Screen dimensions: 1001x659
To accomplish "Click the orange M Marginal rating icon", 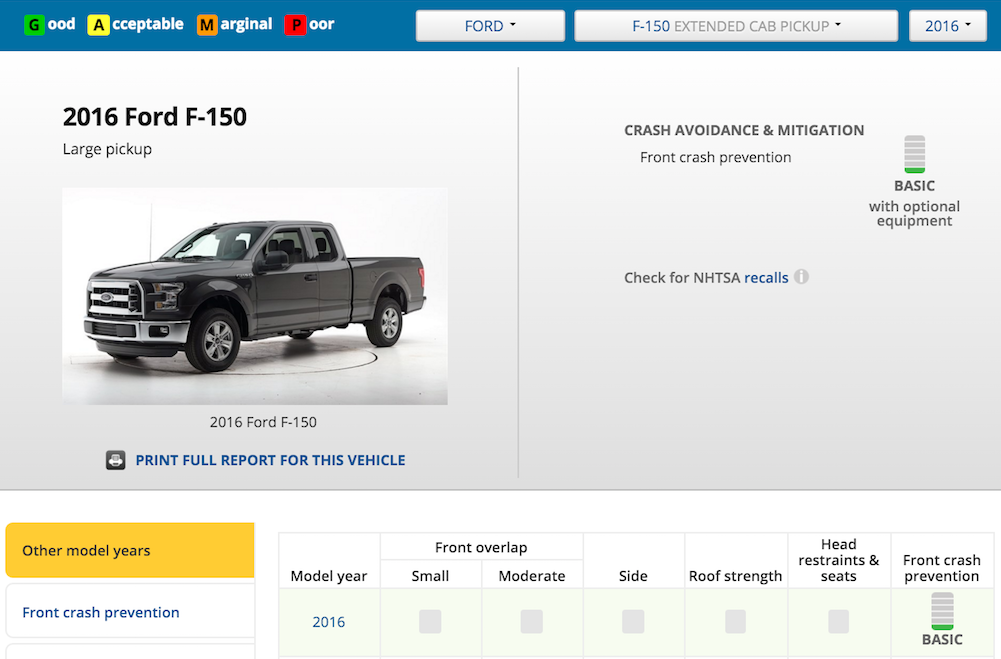I will point(207,26).
